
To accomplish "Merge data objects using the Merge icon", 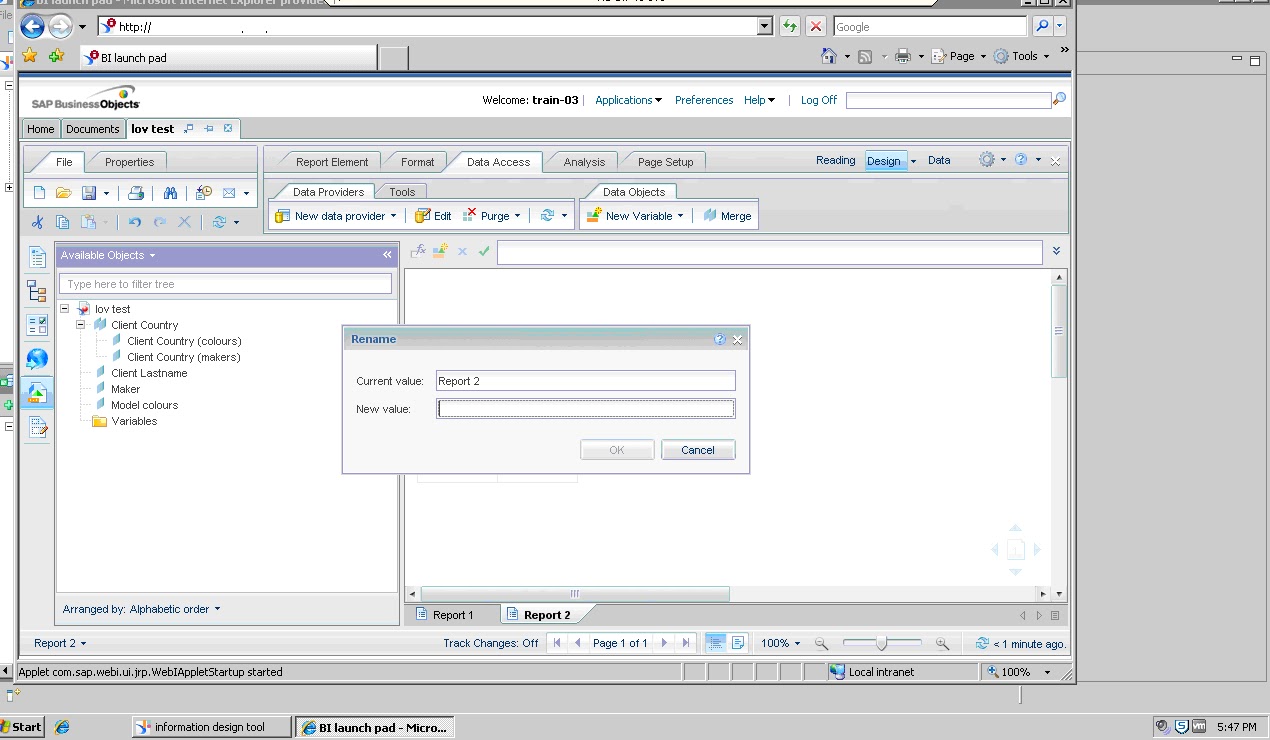I will coord(727,215).
